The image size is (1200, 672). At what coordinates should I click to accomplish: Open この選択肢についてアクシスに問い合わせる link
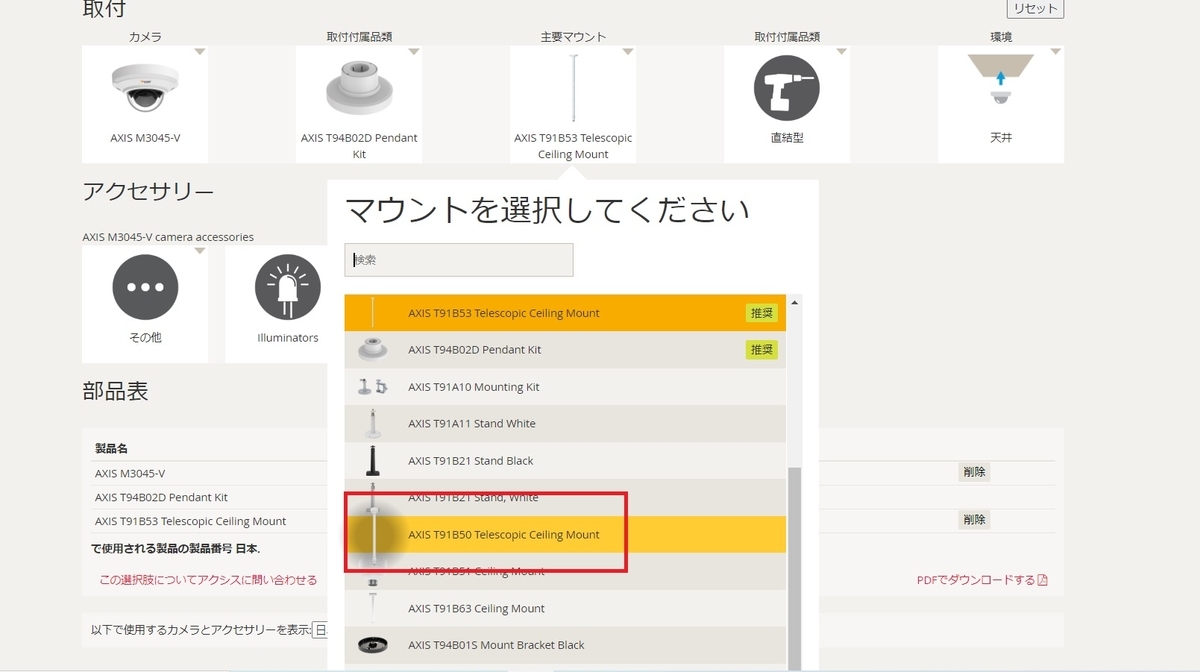pyautogui.click(x=208, y=580)
